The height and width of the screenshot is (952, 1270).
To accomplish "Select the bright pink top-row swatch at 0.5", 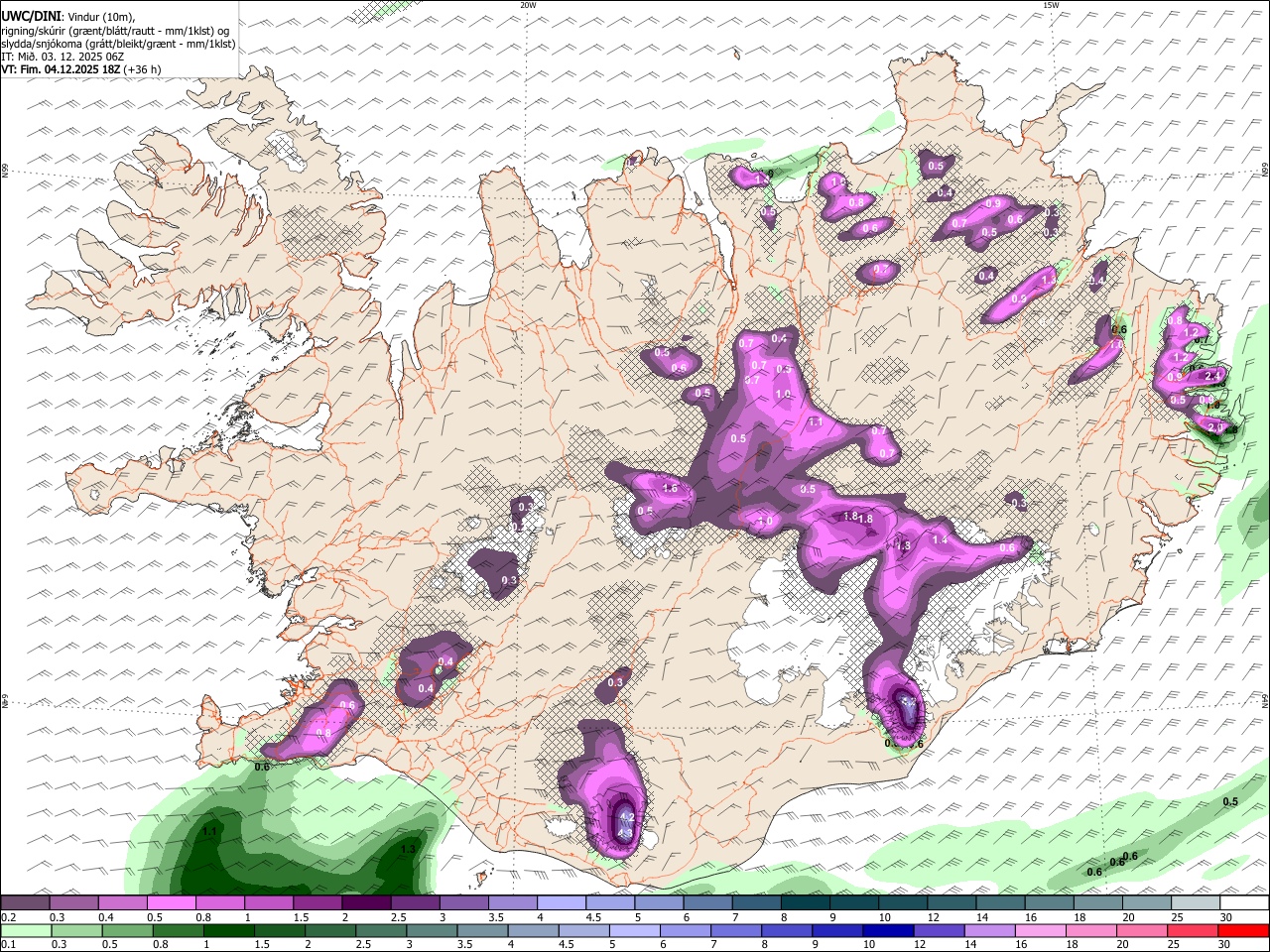I will click(171, 902).
